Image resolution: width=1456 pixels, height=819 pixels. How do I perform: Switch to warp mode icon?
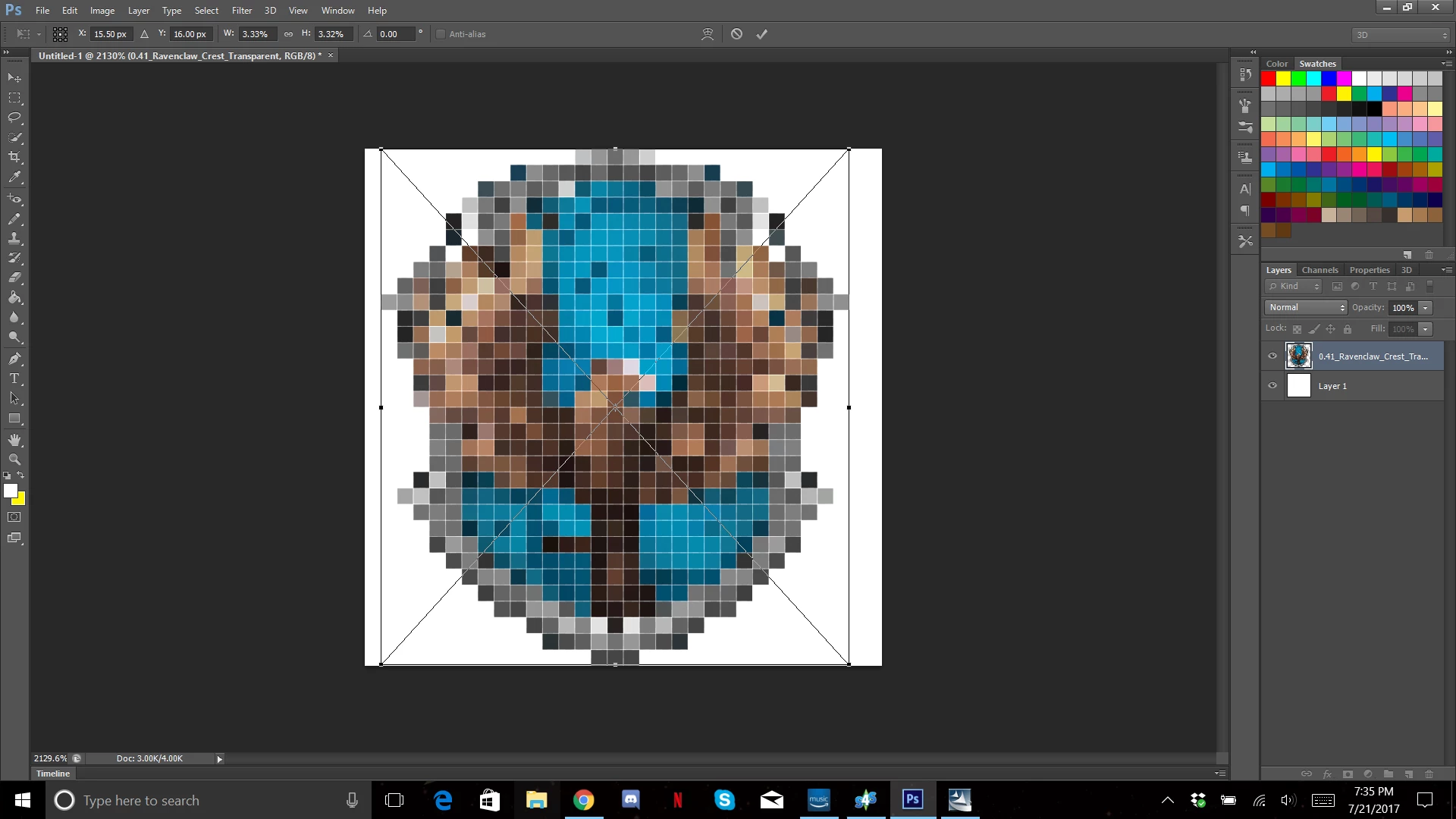pyautogui.click(x=708, y=34)
